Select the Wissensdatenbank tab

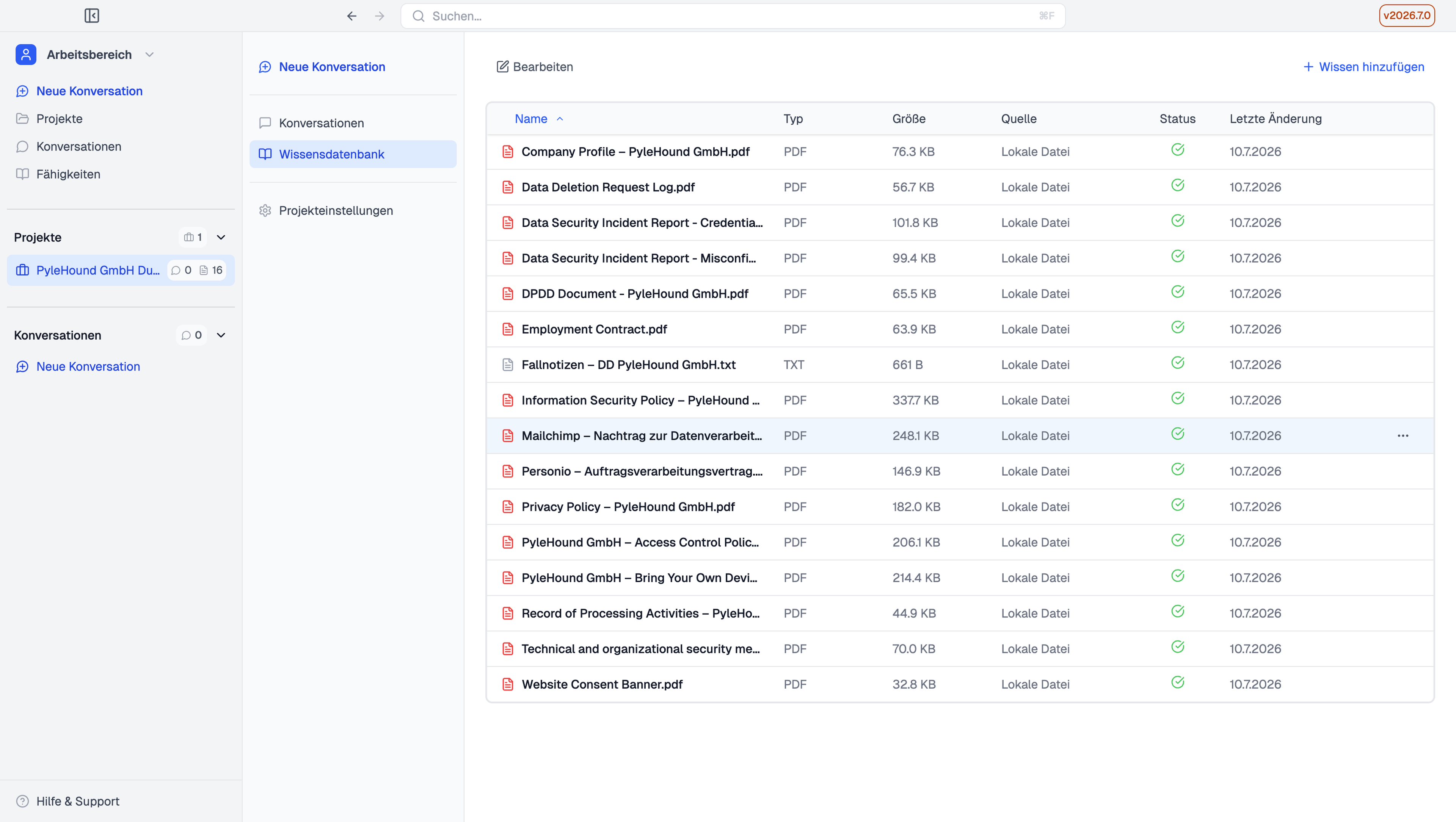pyautogui.click(x=353, y=154)
